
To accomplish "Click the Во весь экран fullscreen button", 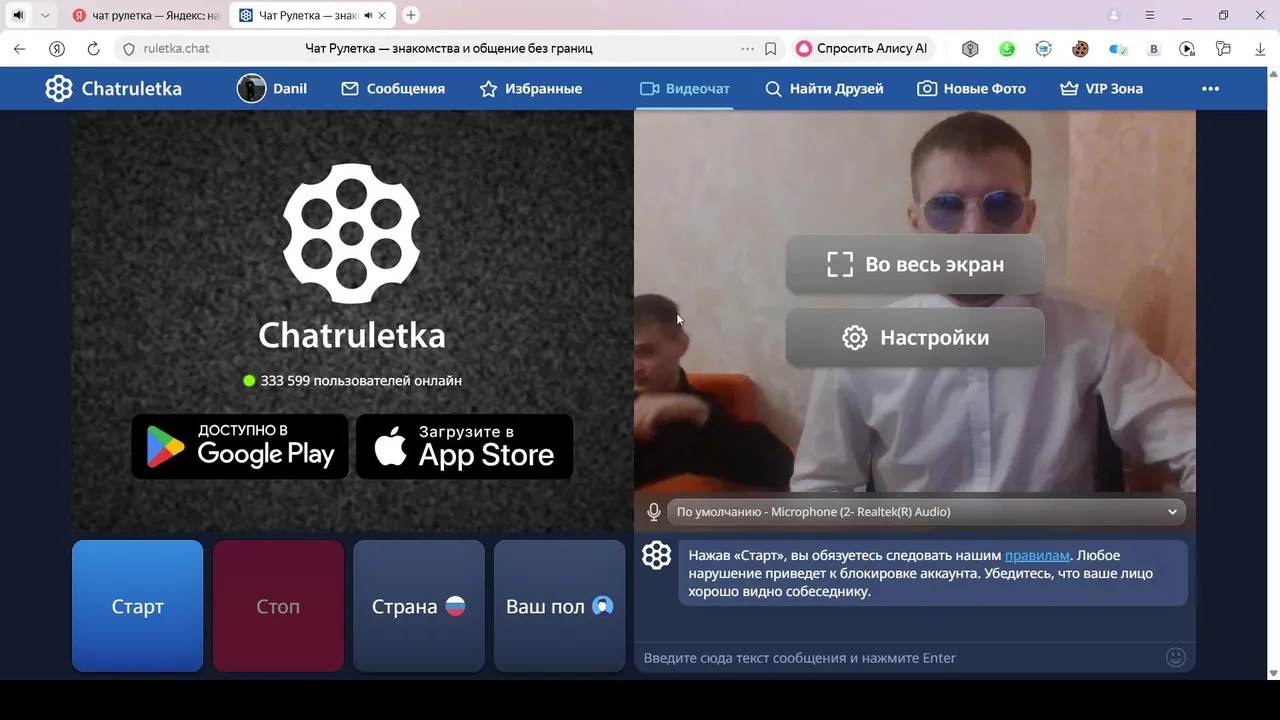I will (915, 264).
